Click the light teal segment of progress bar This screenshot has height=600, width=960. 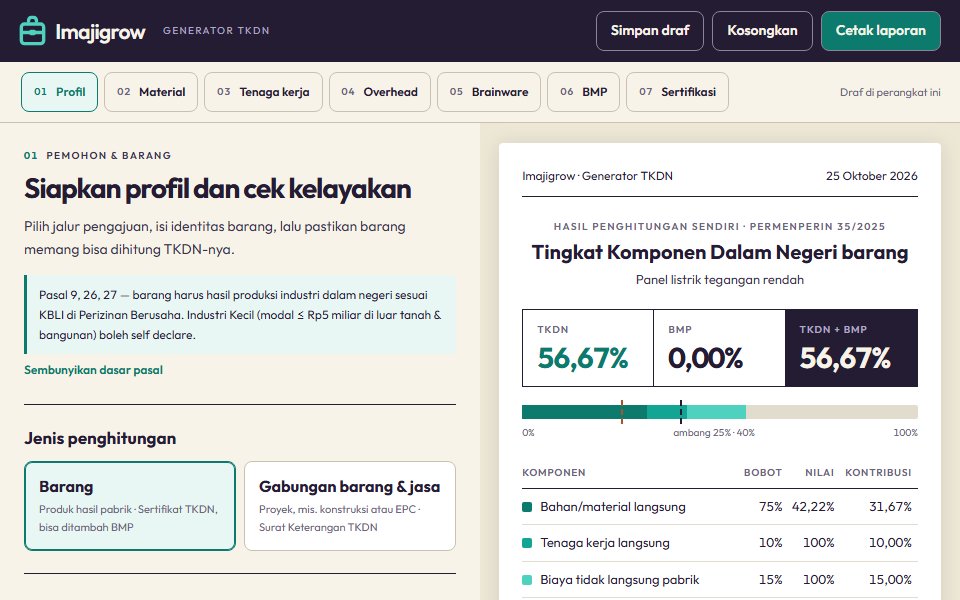(716, 412)
